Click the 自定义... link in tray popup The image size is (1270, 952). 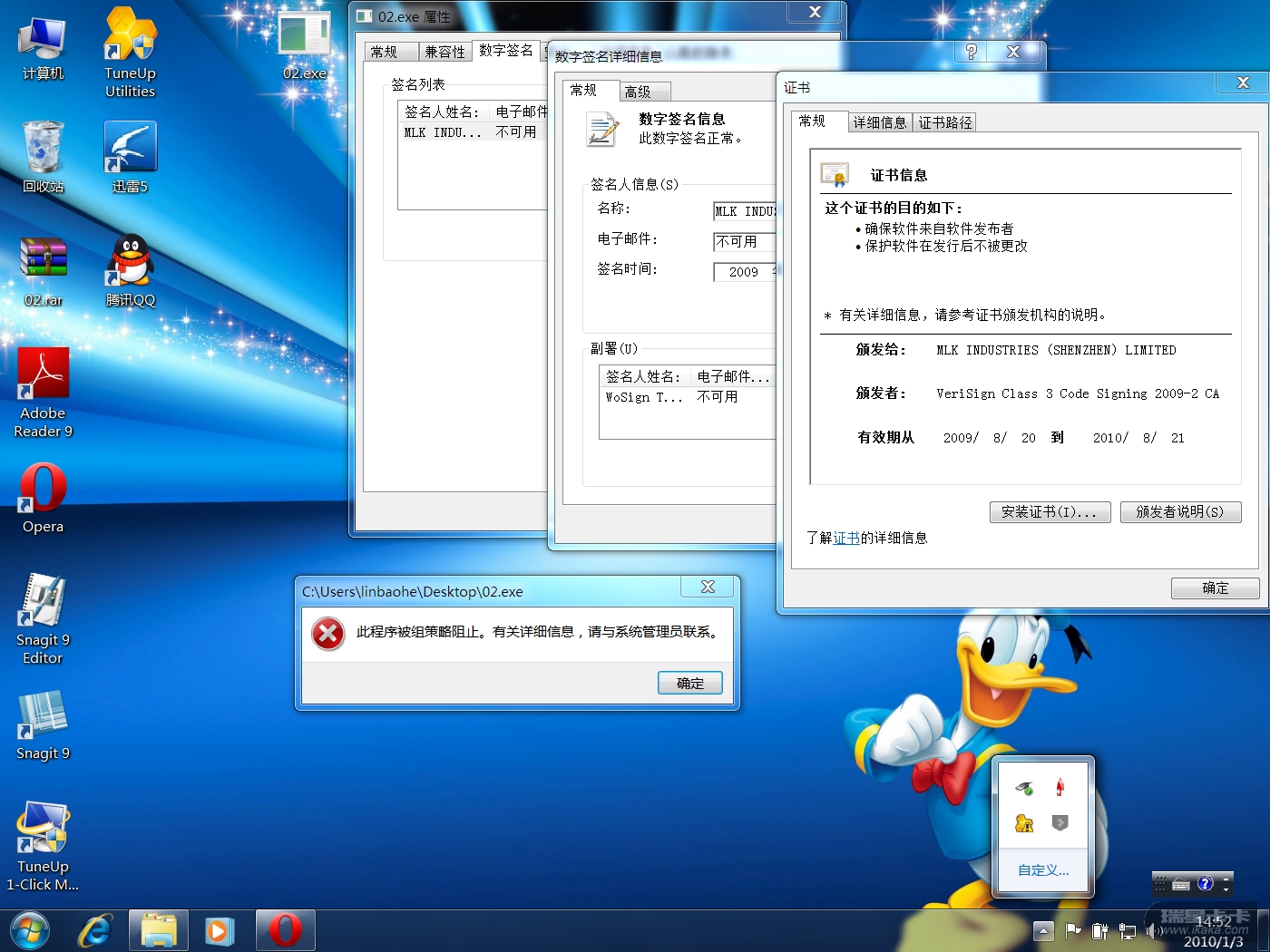click(x=1043, y=870)
